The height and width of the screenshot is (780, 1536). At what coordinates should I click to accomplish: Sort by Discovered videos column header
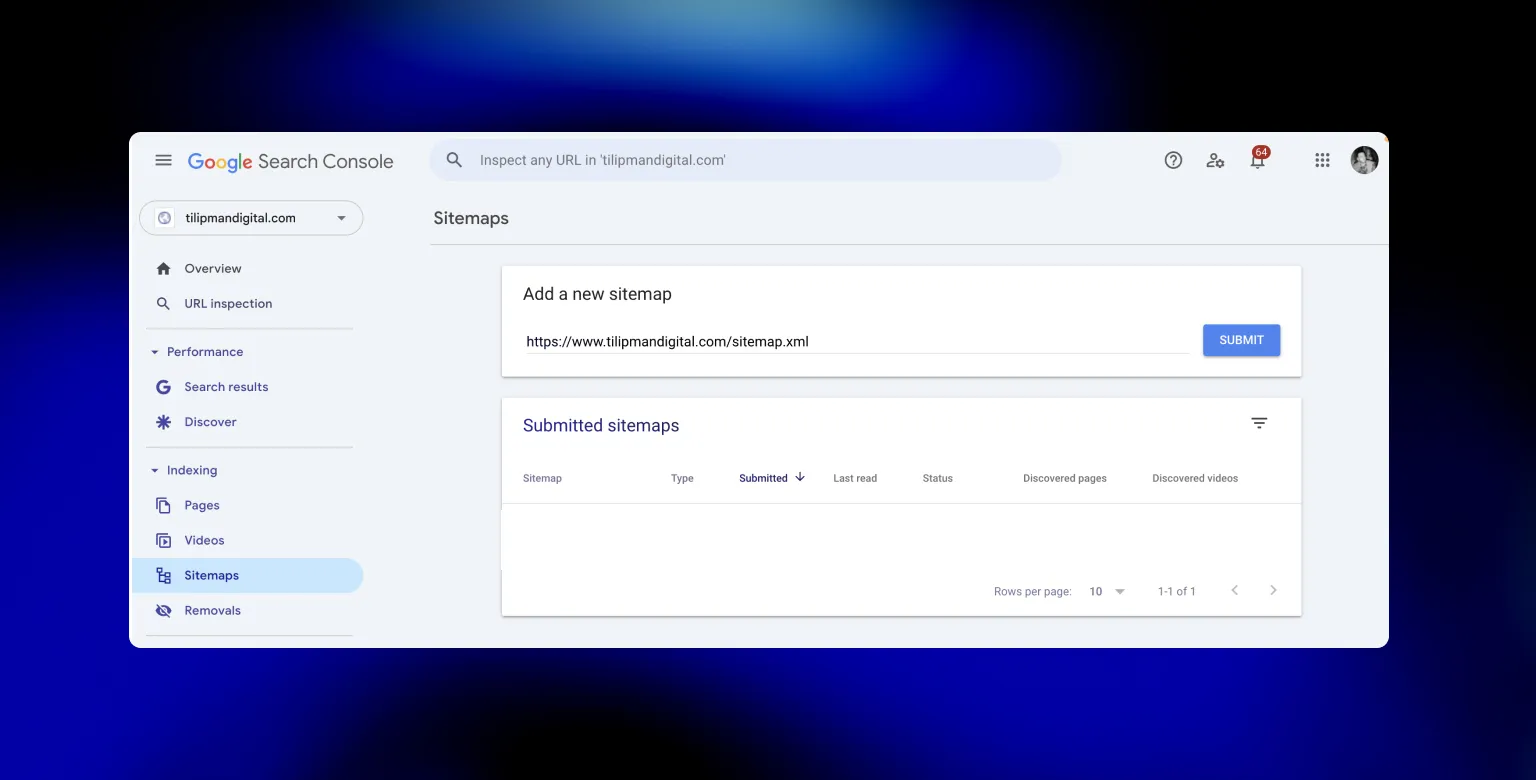[1195, 478]
